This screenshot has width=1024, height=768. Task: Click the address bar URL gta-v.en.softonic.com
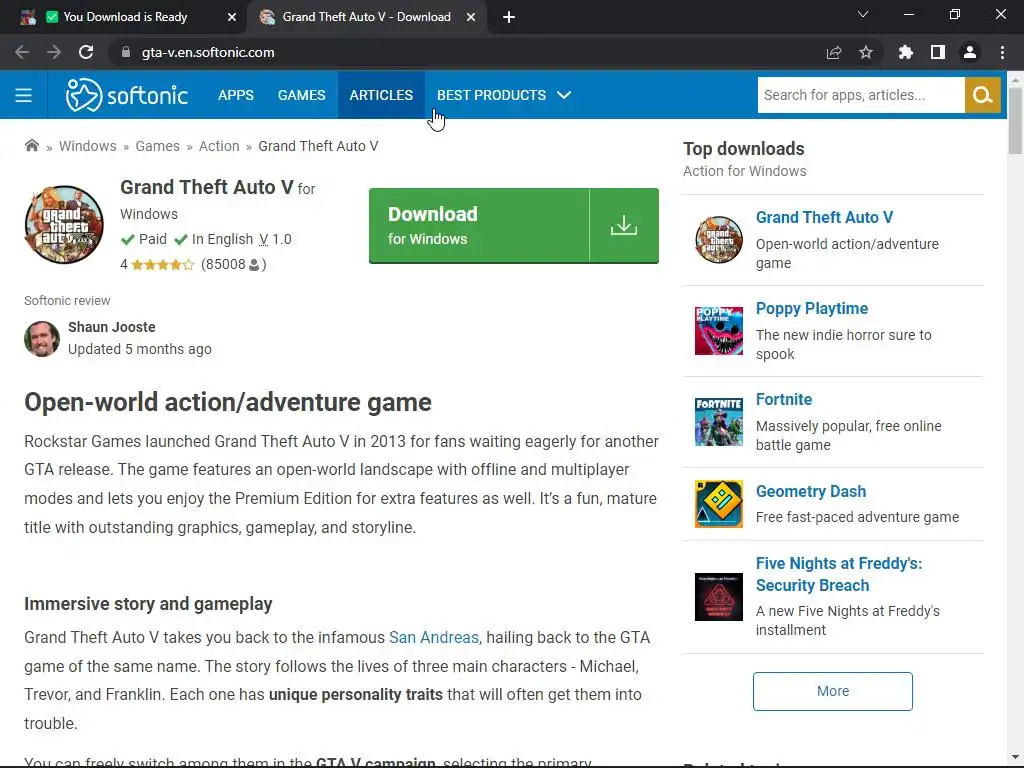click(x=208, y=52)
